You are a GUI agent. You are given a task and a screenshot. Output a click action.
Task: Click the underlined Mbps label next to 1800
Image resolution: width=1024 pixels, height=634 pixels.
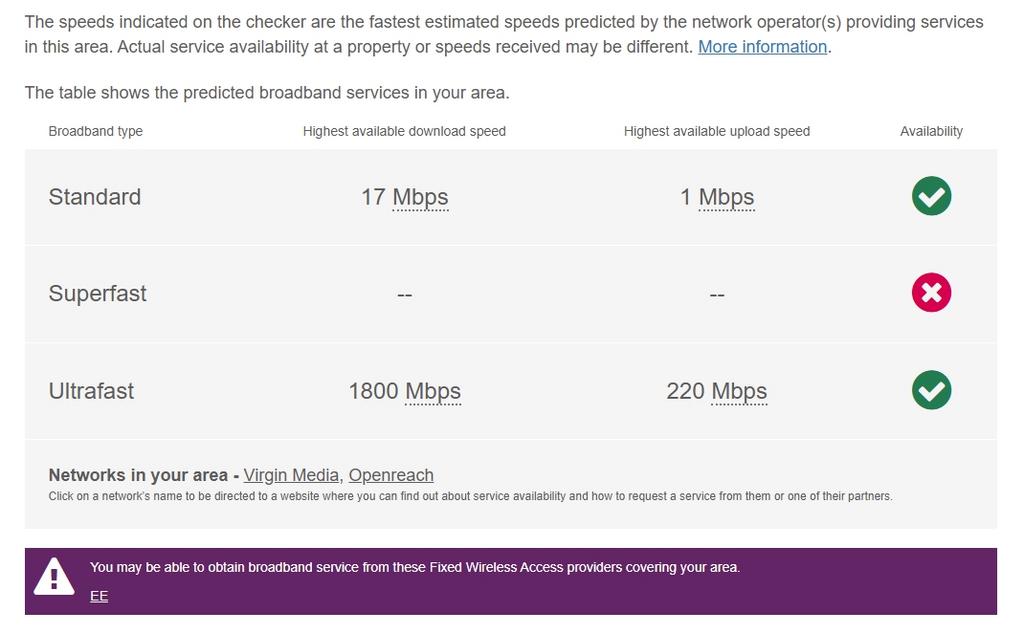click(436, 391)
